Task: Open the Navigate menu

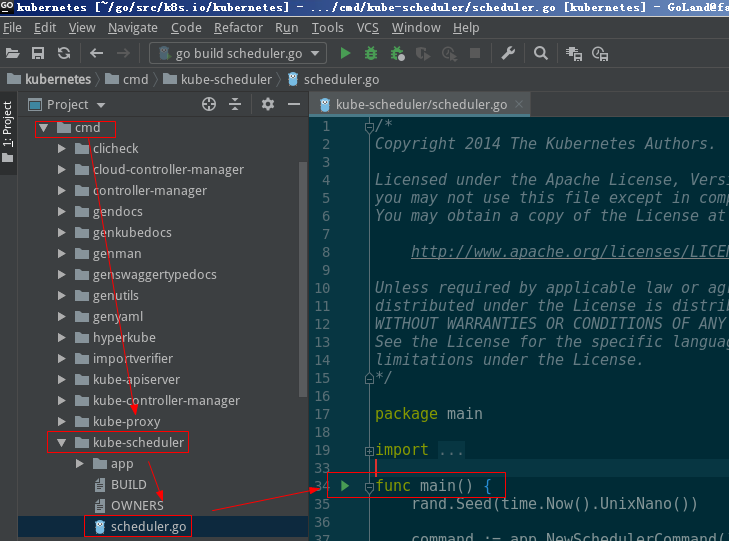Action: (x=133, y=28)
